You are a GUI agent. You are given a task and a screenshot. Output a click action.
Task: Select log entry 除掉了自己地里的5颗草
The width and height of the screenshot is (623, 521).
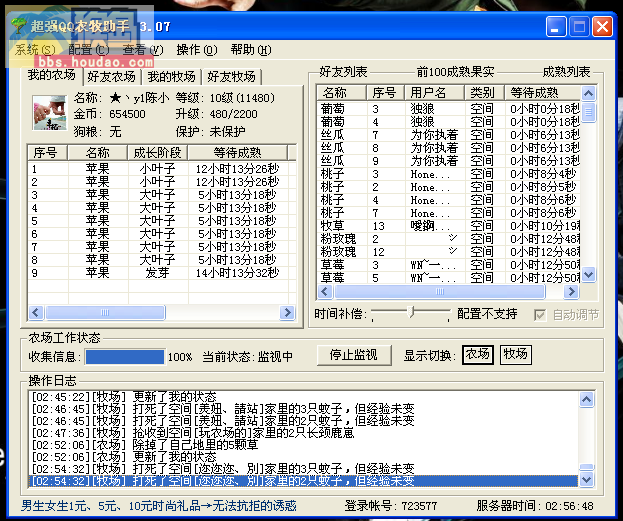point(304,444)
